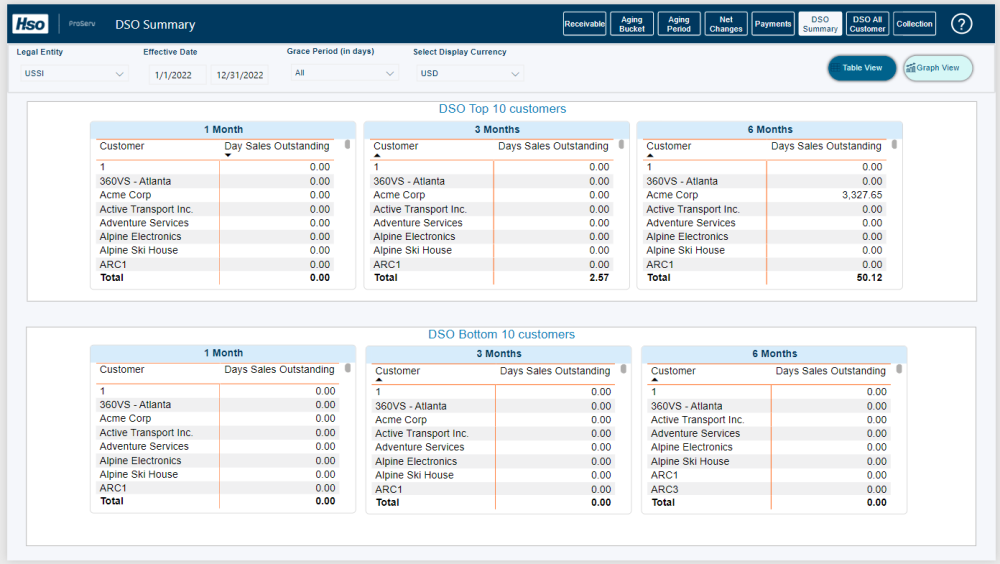Open the Collection page
The height and width of the screenshot is (564, 1000).
[x=914, y=24]
